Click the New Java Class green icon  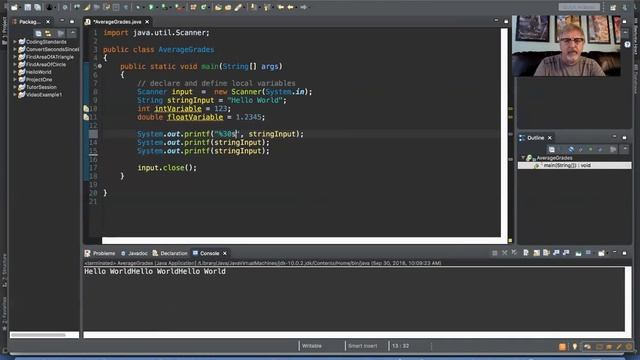click(203, 7)
